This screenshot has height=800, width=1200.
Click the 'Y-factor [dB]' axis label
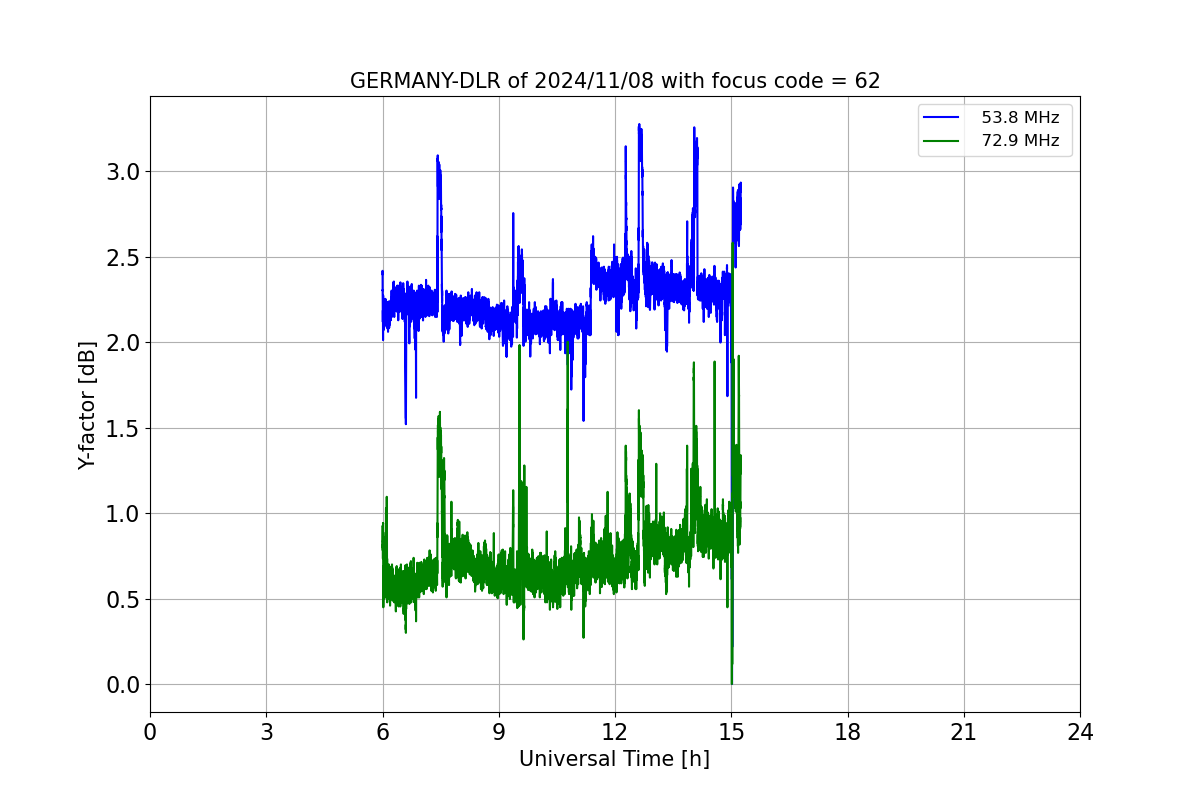pyautogui.click(x=88, y=405)
